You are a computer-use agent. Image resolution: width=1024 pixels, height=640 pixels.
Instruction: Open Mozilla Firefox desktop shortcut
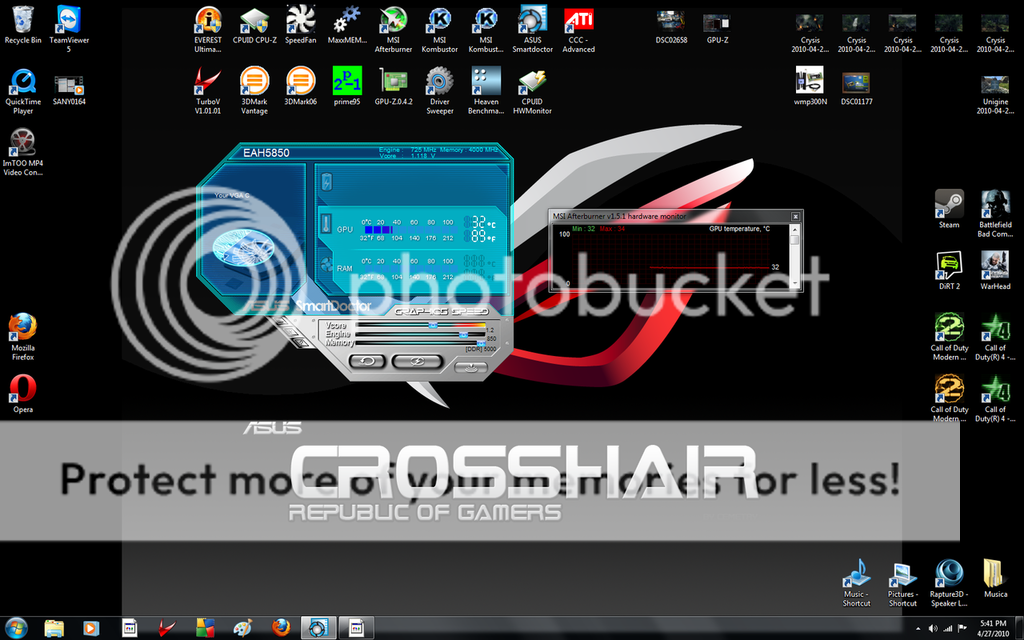pyautogui.click(x=23, y=336)
